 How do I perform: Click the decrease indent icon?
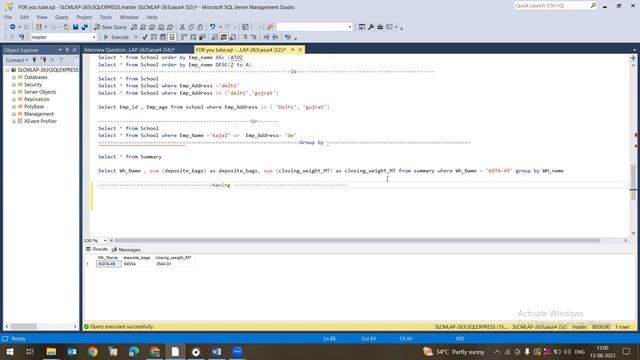coord(266,37)
